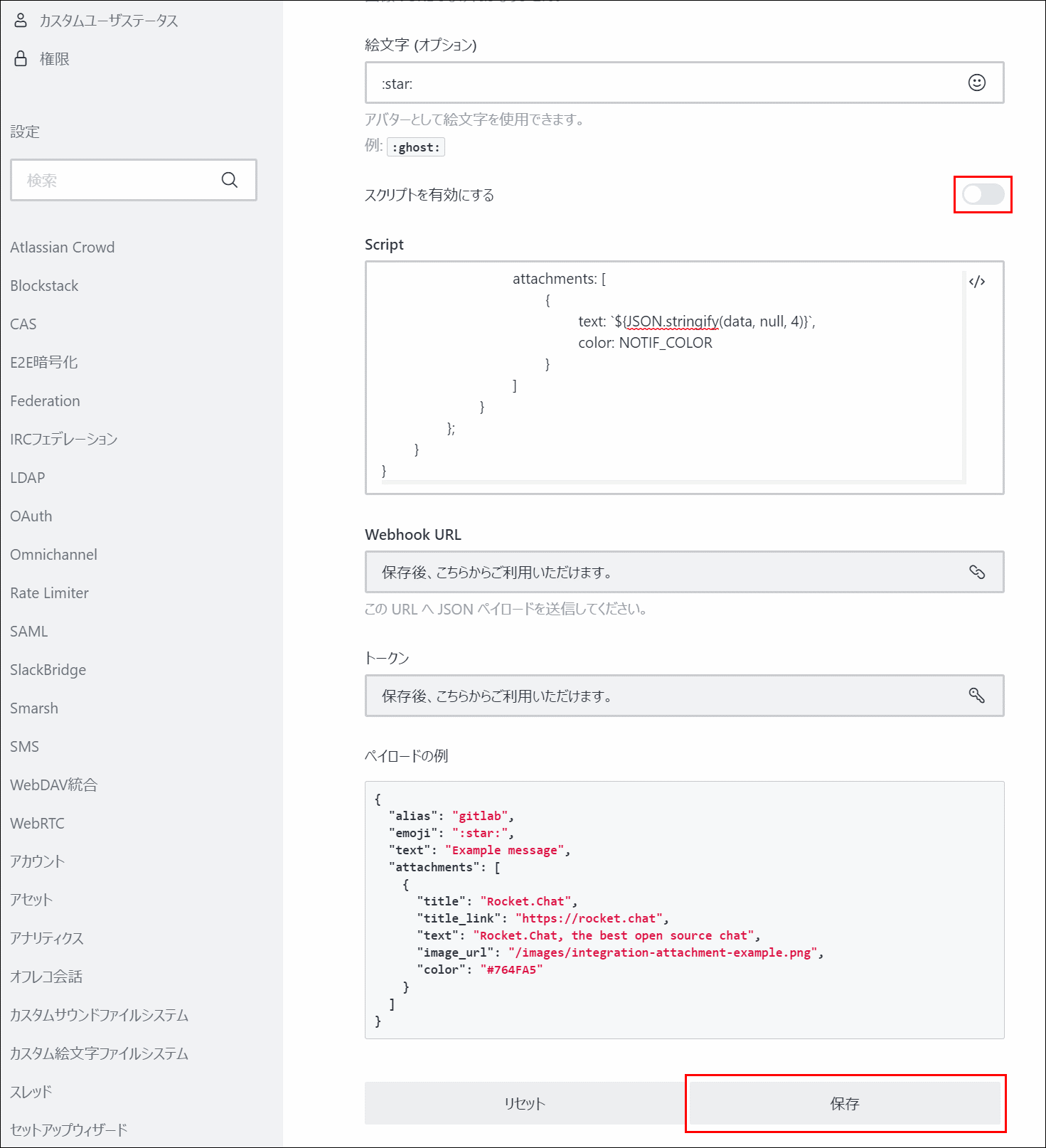Select Omnichannel in settings list

[x=54, y=554]
